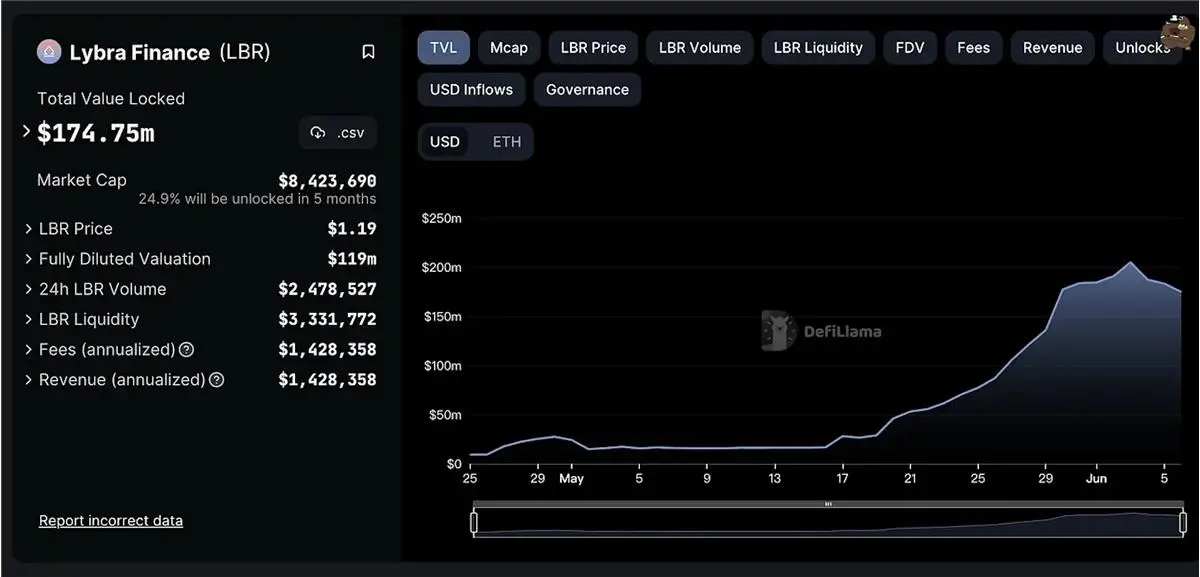
Task: Click the left handle of range slider
Action: pyautogui.click(x=474, y=522)
